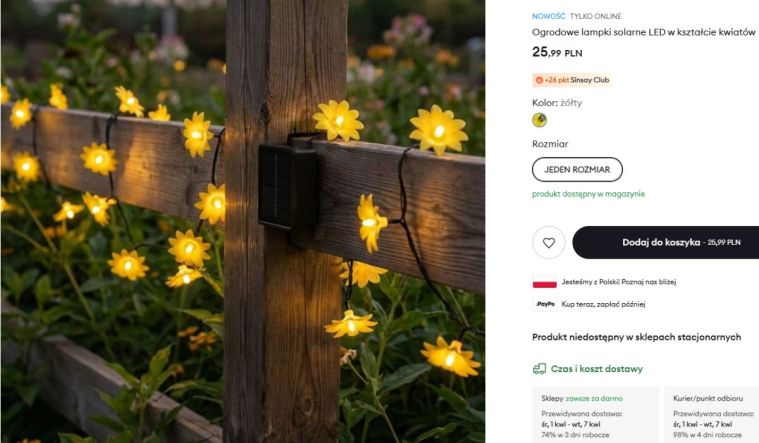
Task: Click Produkt niedostępny w sklepach stacjonarnych text
Action: coord(637,337)
